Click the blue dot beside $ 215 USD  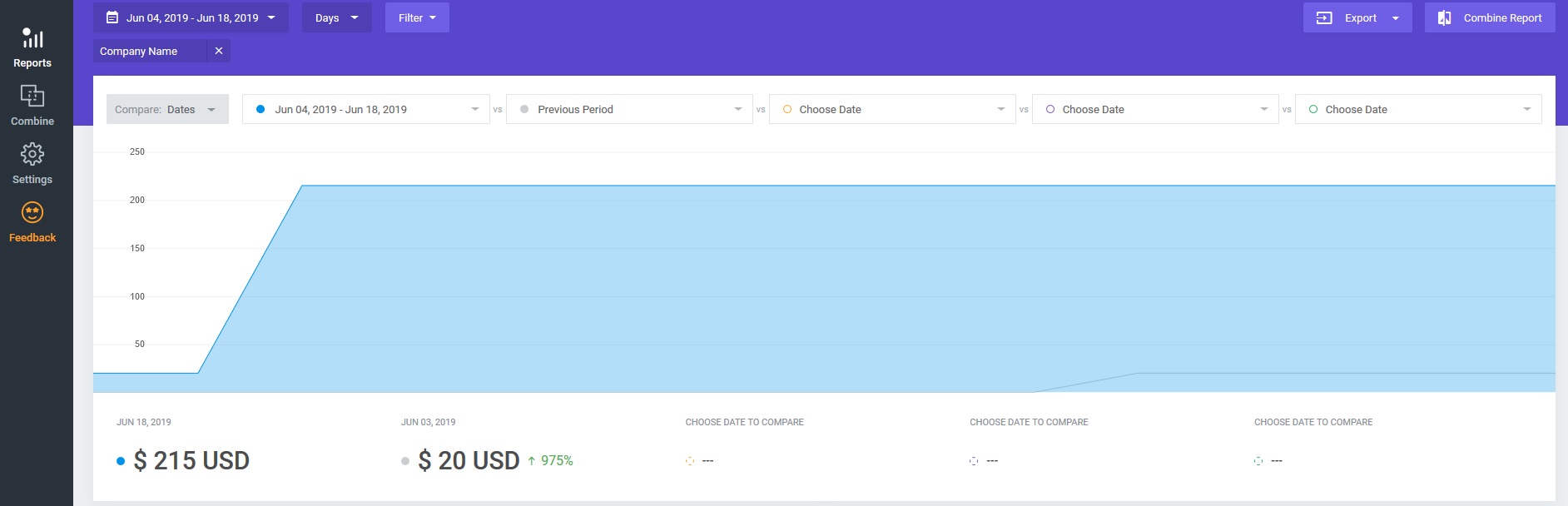click(121, 461)
